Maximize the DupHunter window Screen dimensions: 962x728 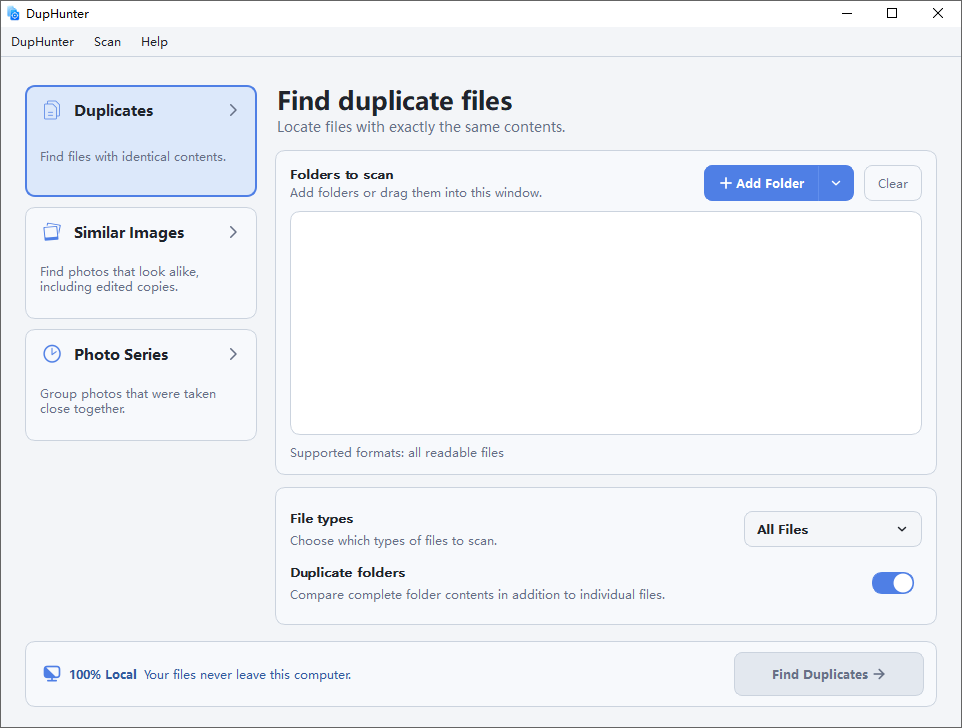pyautogui.click(x=892, y=13)
